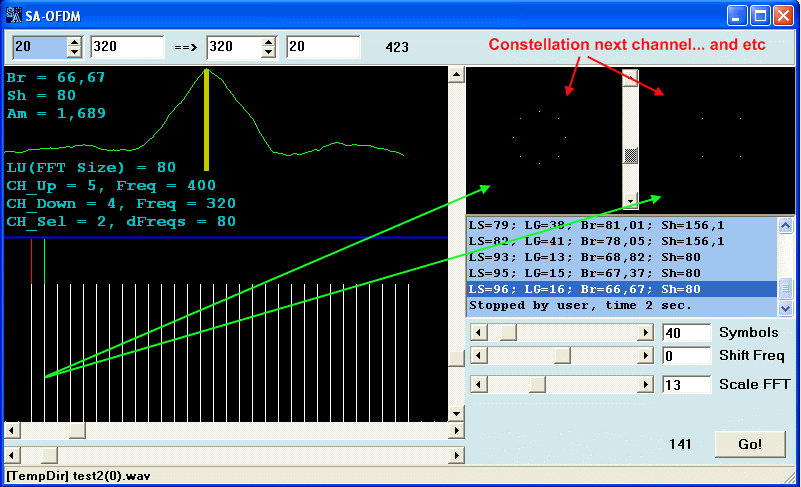This screenshot has height=487, width=801.
Task: Click the top-right input field showing 20
Action: click(x=322, y=47)
